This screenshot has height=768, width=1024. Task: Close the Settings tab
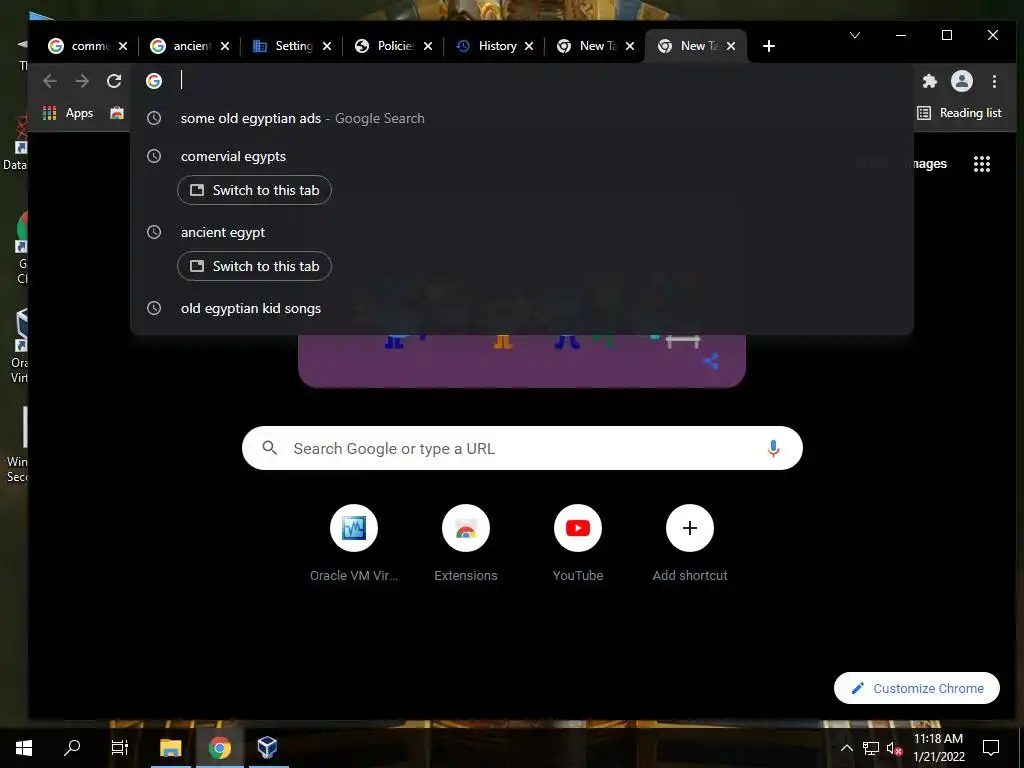point(327,46)
